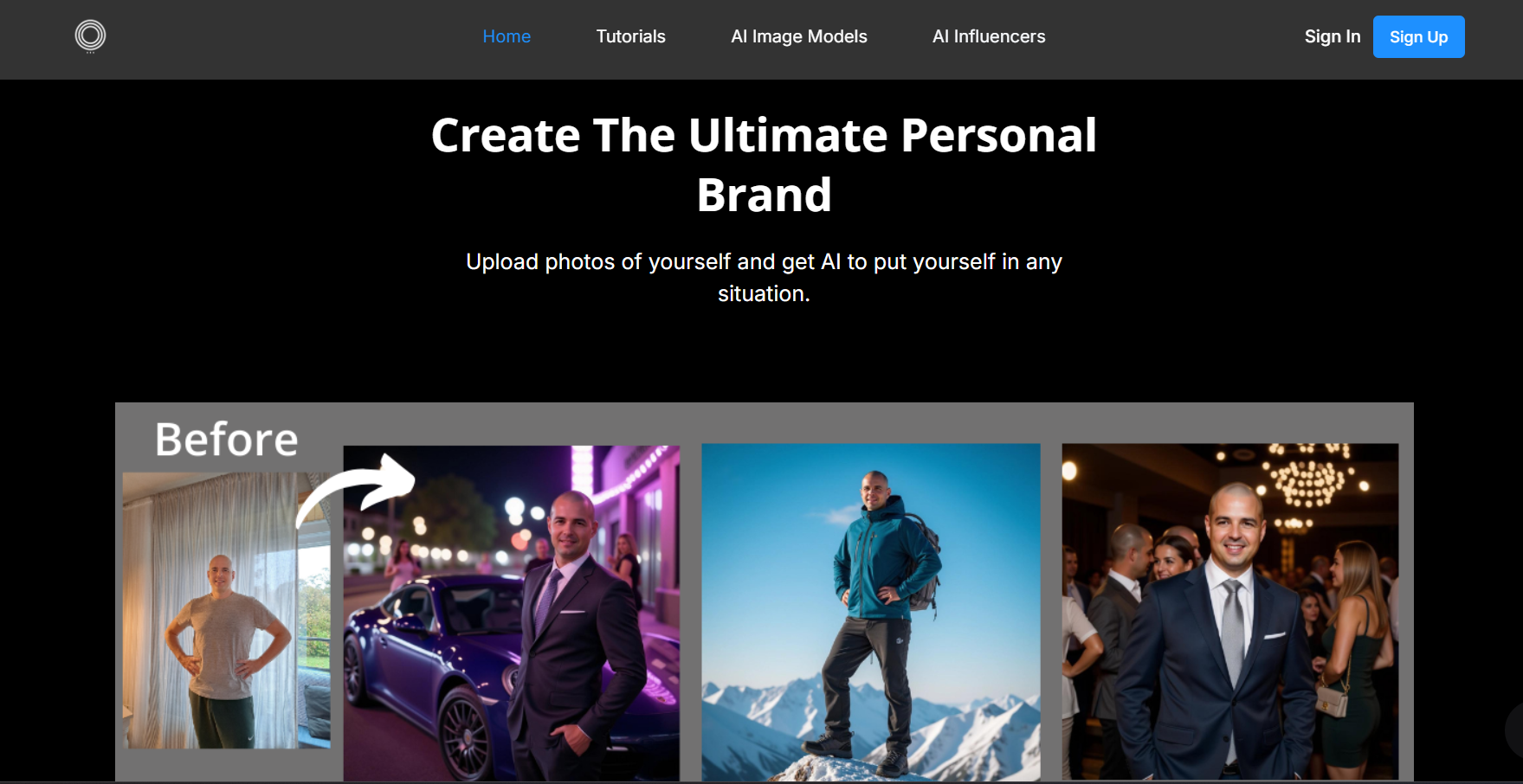The height and width of the screenshot is (784, 1523).
Task: Select the Before photo with gray t-shirt
Action: pos(227,610)
